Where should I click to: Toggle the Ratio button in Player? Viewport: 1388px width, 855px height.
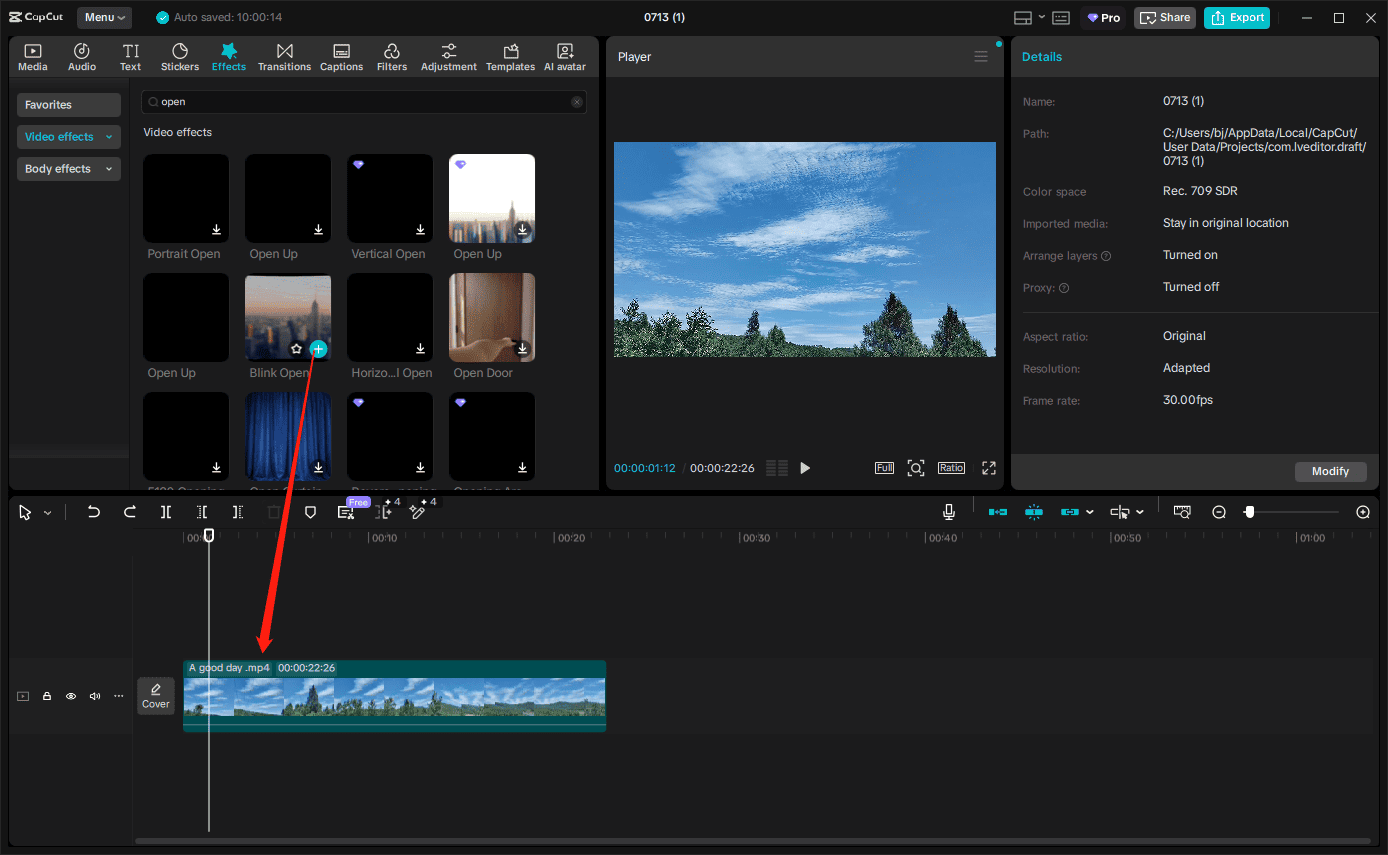(x=951, y=468)
